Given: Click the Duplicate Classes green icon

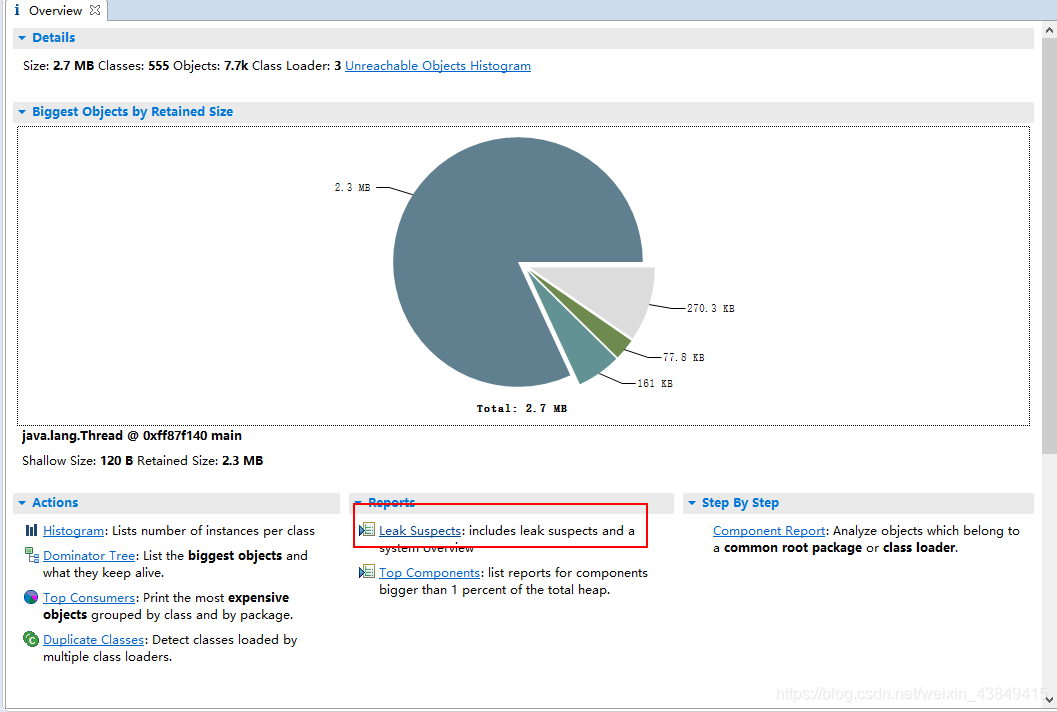Looking at the screenshot, I should 31,639.
